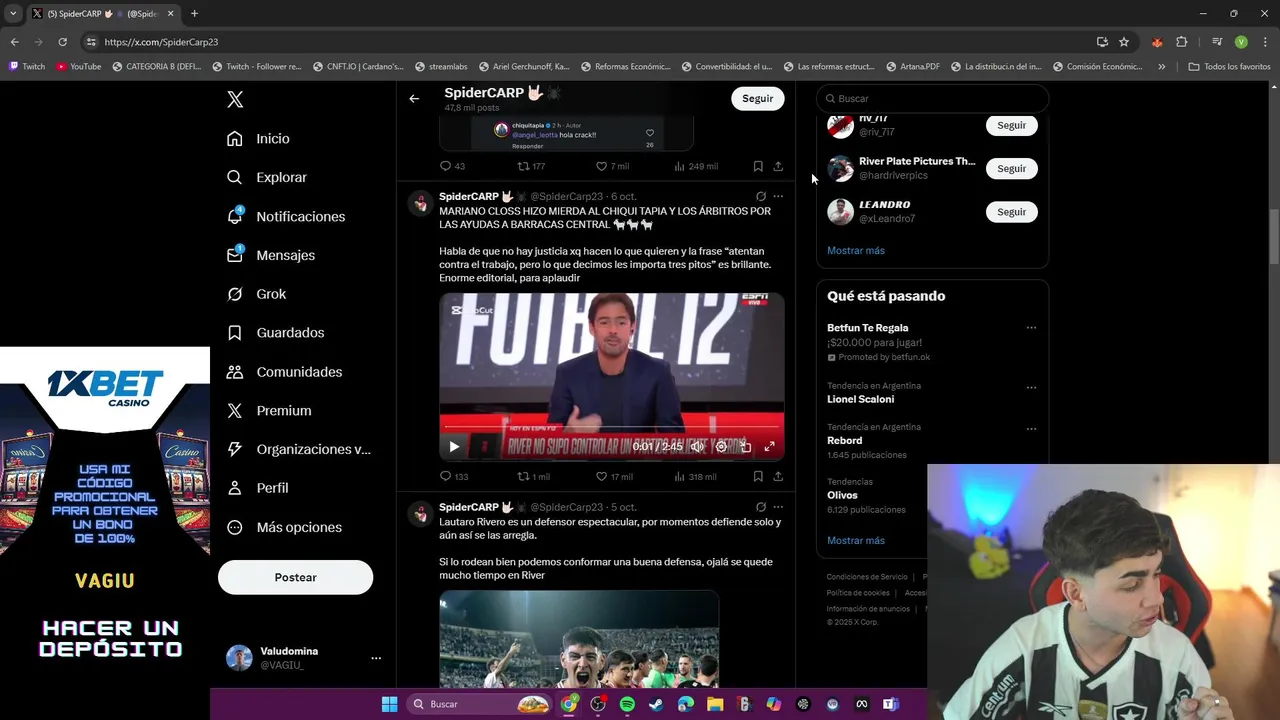Click the Grok icon on the 6 oct. post

click(x=761, y=197)
